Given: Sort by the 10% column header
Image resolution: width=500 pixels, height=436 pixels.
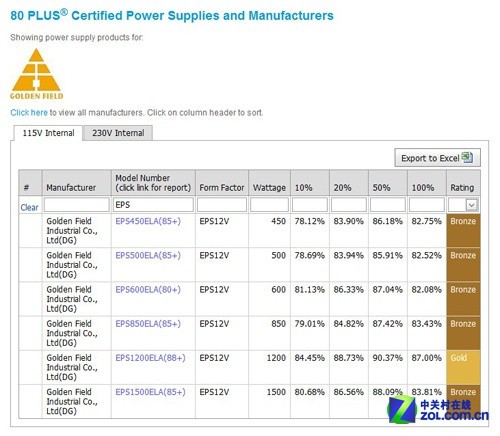Looking at the screenshot, I should tap(310, 183).
